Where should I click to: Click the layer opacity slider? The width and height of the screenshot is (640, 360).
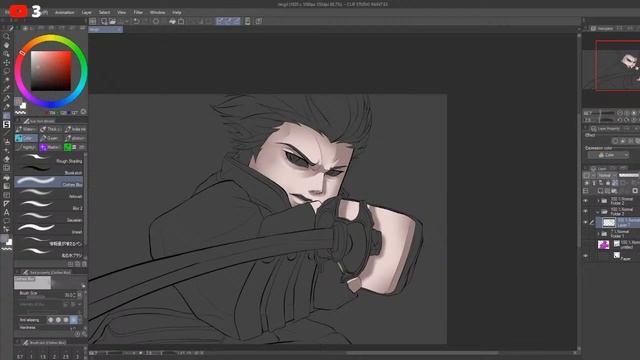click(629, 175)
